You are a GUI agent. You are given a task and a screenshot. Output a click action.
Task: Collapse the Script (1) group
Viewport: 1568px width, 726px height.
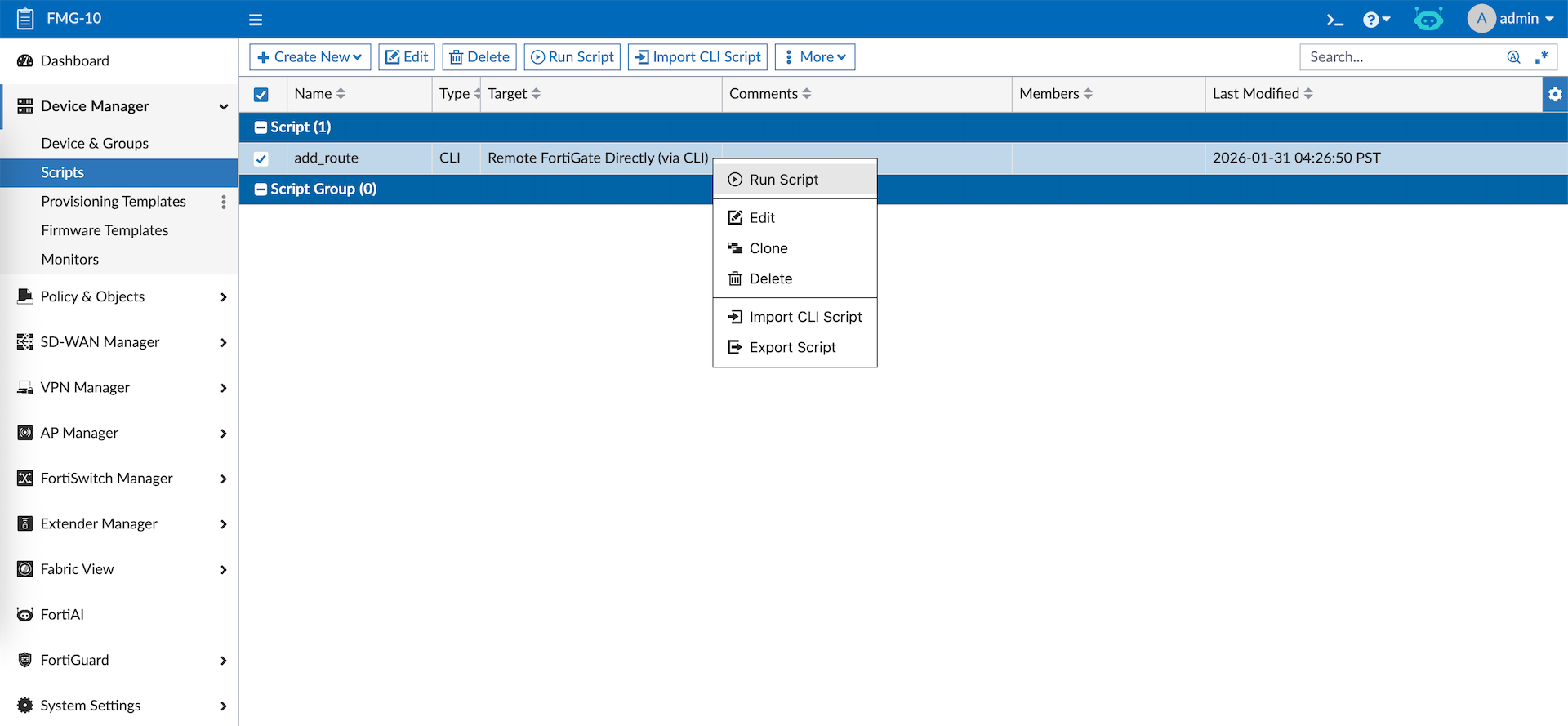[x=261, y=127]
